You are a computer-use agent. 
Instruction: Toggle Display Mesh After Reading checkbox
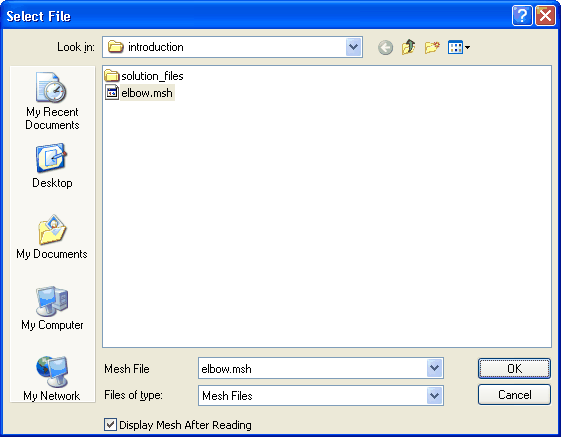110,425
